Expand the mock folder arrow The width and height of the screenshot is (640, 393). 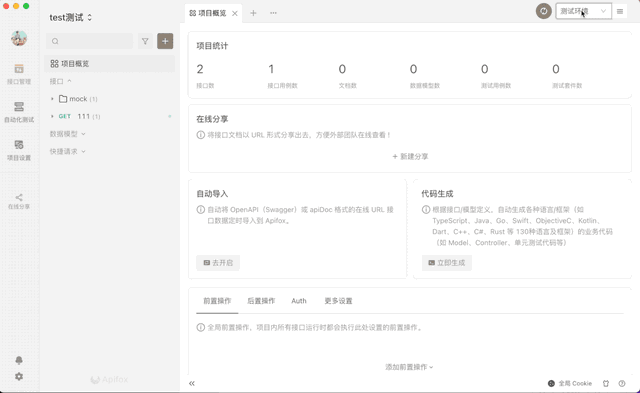[x=52, y=99]
